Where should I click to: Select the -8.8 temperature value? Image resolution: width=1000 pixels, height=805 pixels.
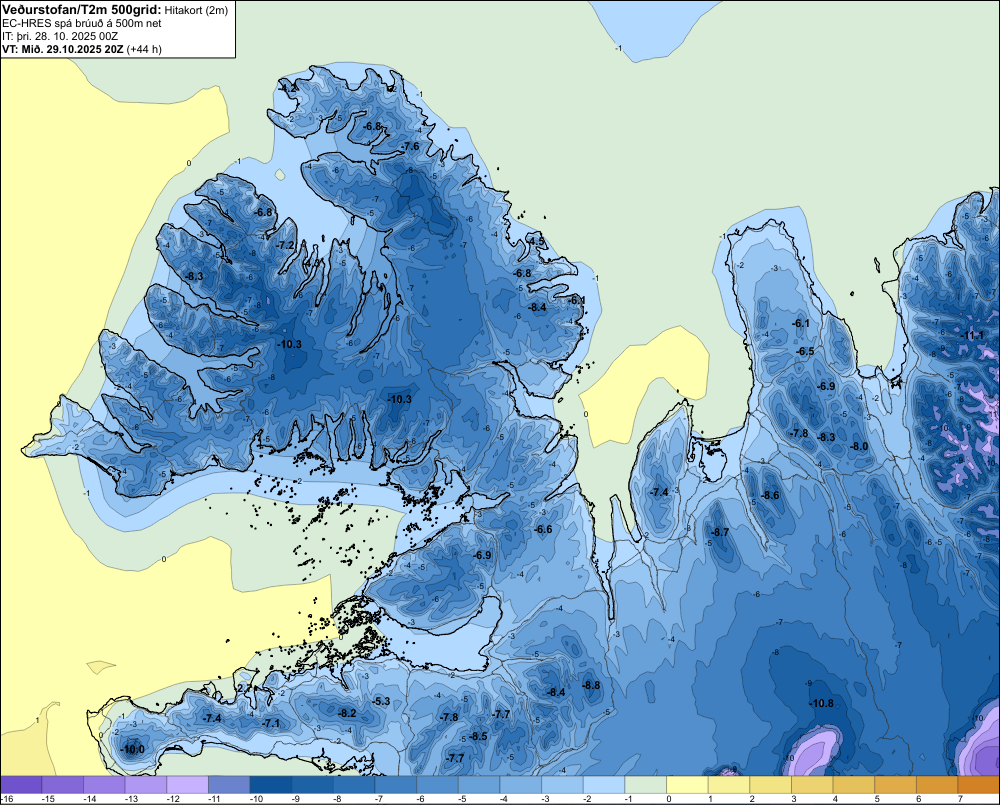(x=591, y=685)
